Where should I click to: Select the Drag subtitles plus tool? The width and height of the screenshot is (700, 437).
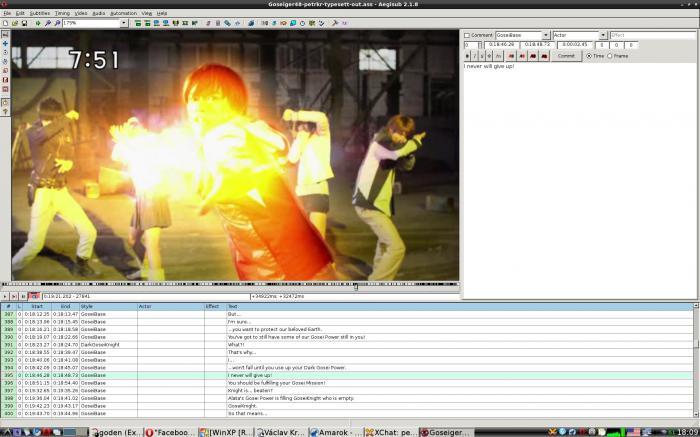(5, 43)
